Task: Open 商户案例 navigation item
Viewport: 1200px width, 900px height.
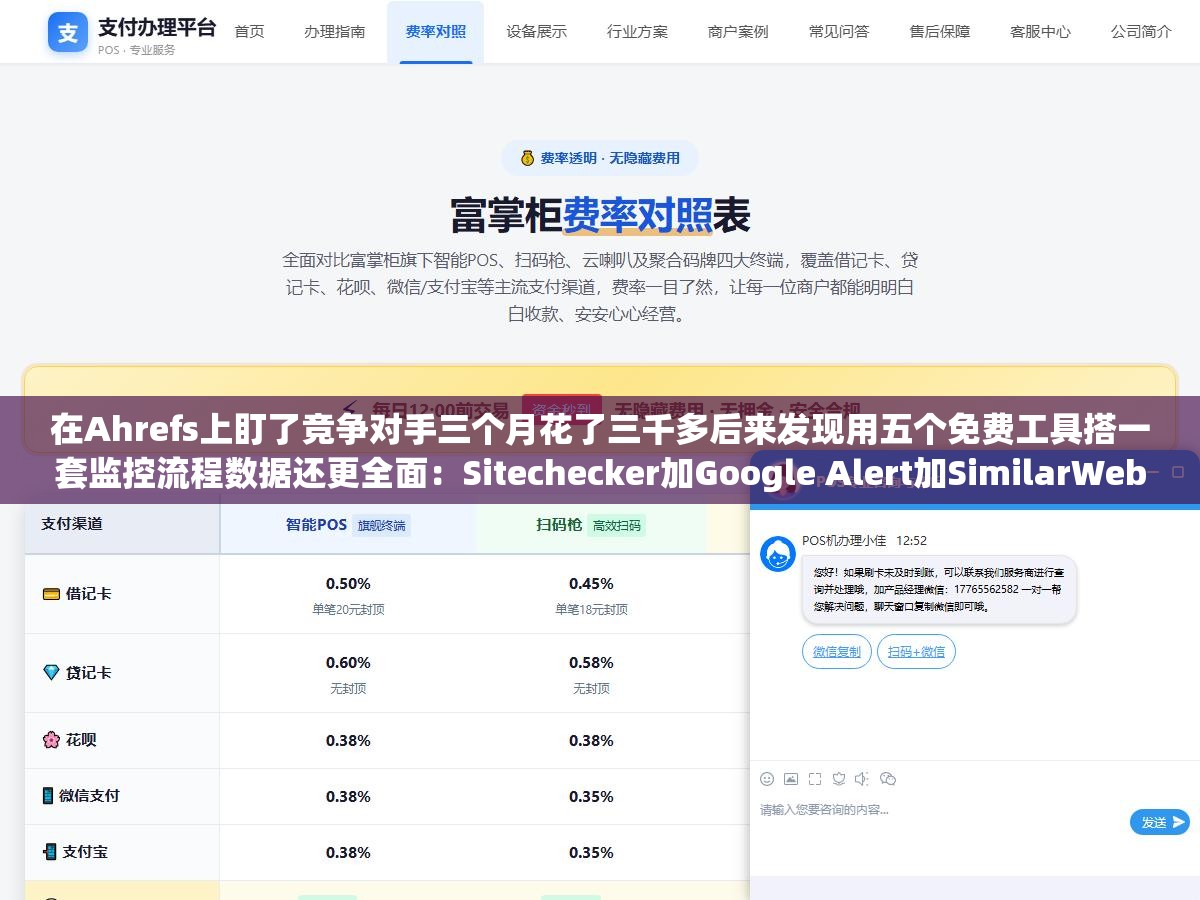Action: 738,31
